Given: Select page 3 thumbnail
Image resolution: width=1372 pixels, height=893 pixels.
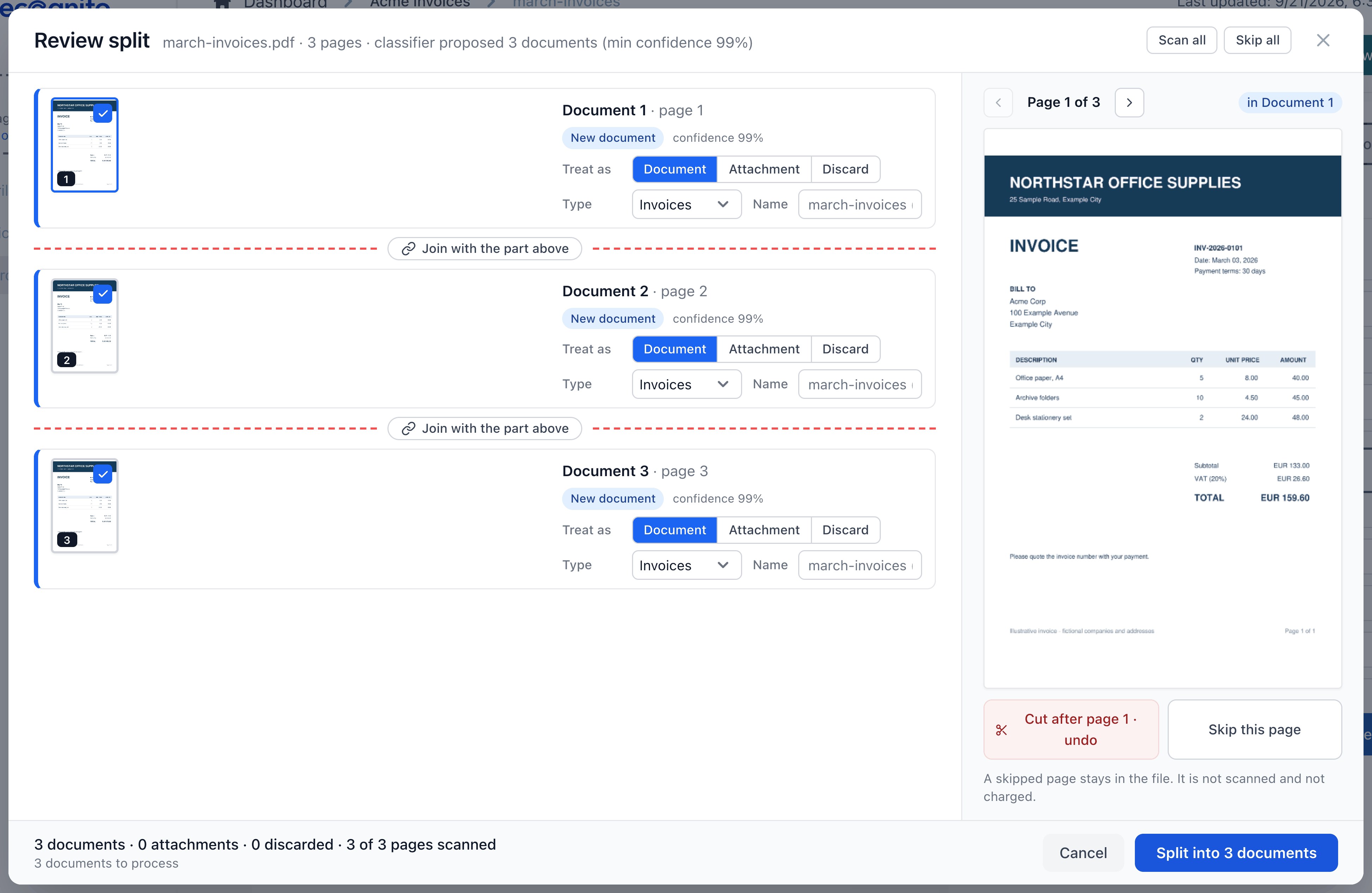Looking at the screenshot, I should 85,506.
